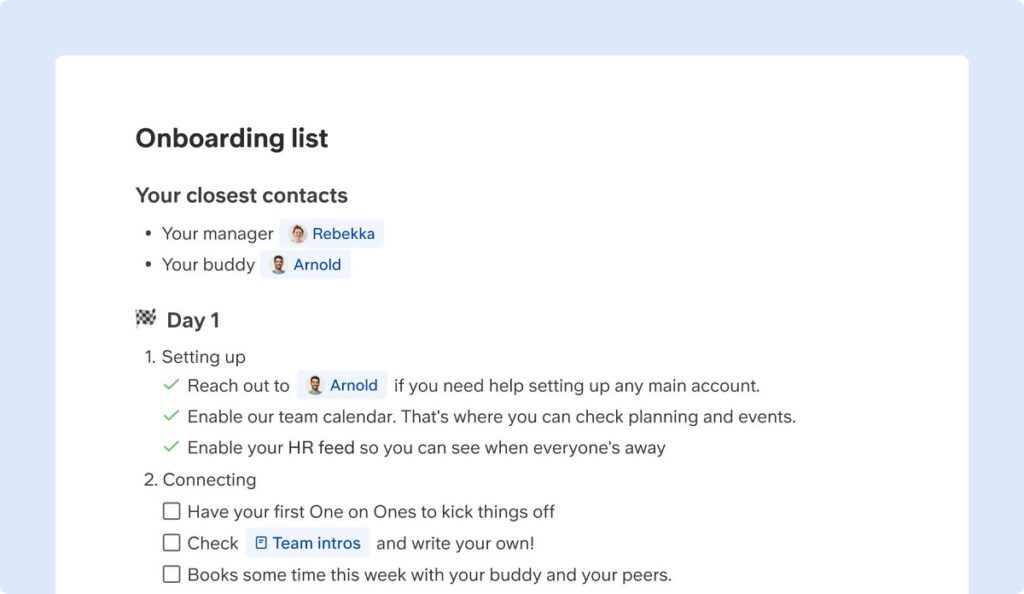
Task: Click the Setting up list item
Action: pyautogui.click(x=203, y=357)
